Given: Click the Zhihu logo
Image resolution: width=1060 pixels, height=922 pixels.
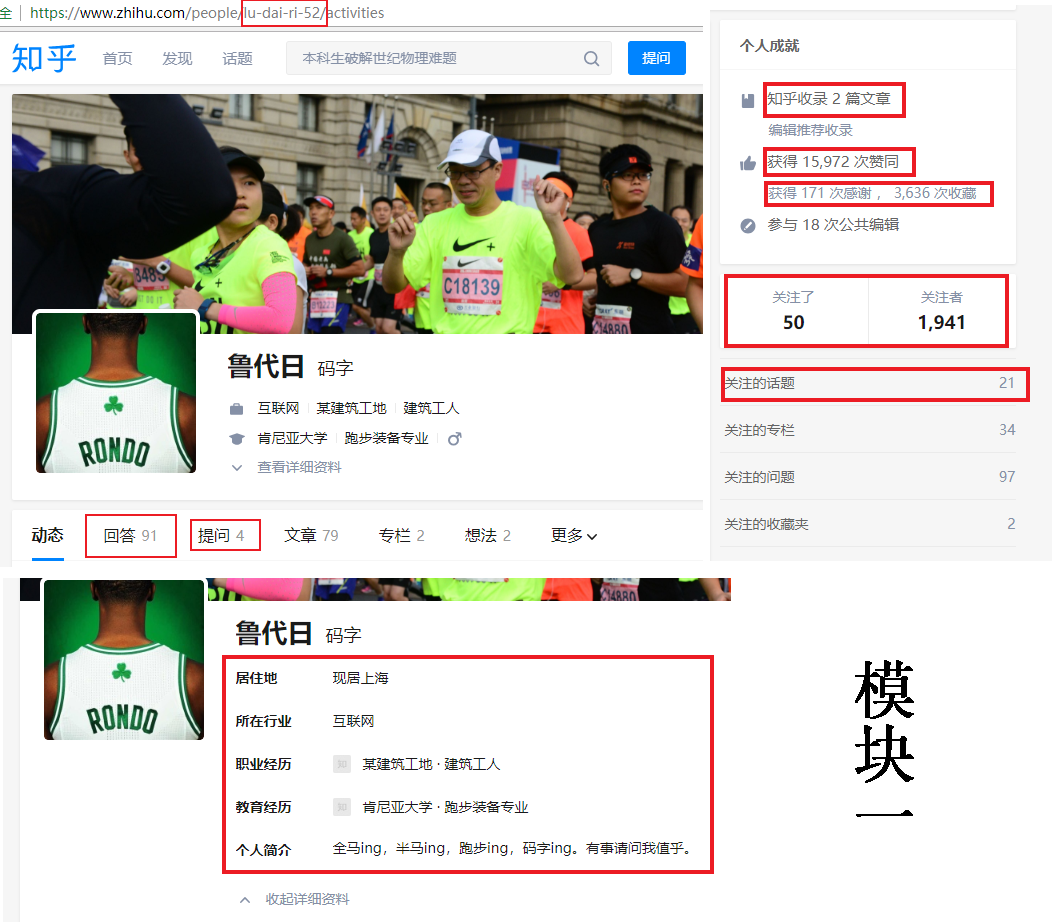Looking at the screenshot, I should click(x=43, y=58).
